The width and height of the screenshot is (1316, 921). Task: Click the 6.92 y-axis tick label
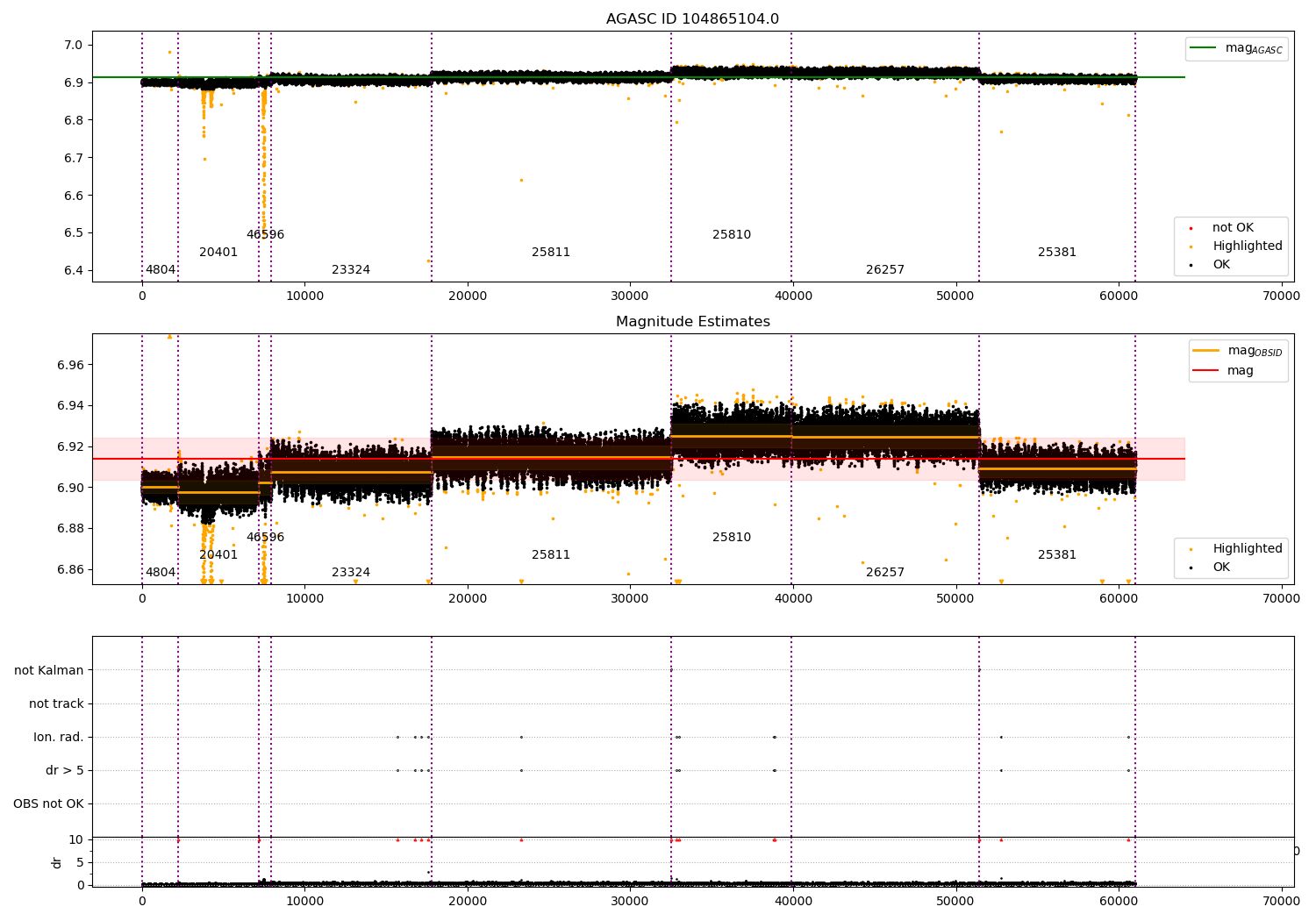pos(69,447)
